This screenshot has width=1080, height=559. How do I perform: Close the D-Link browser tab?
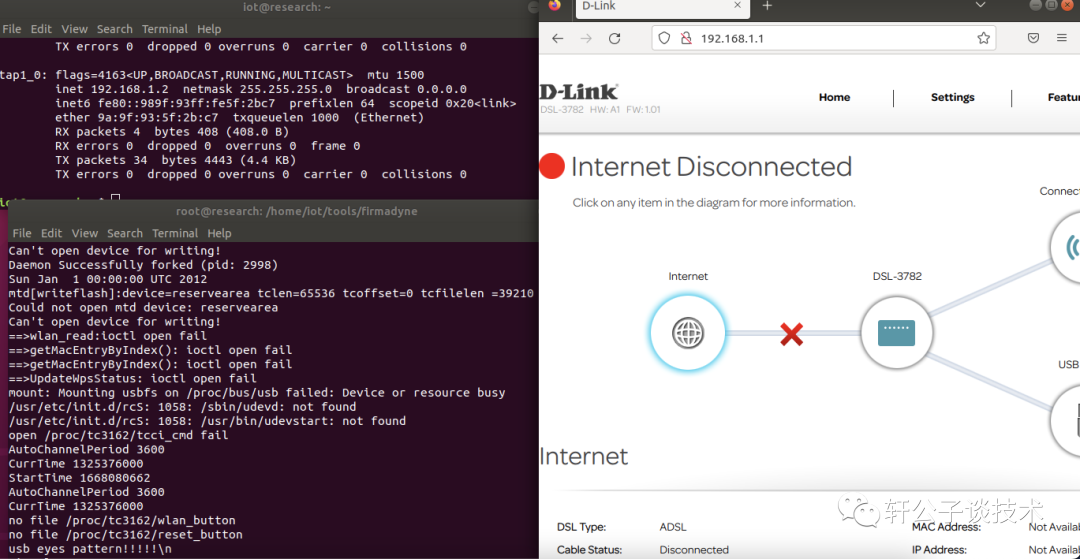point(738,5)
